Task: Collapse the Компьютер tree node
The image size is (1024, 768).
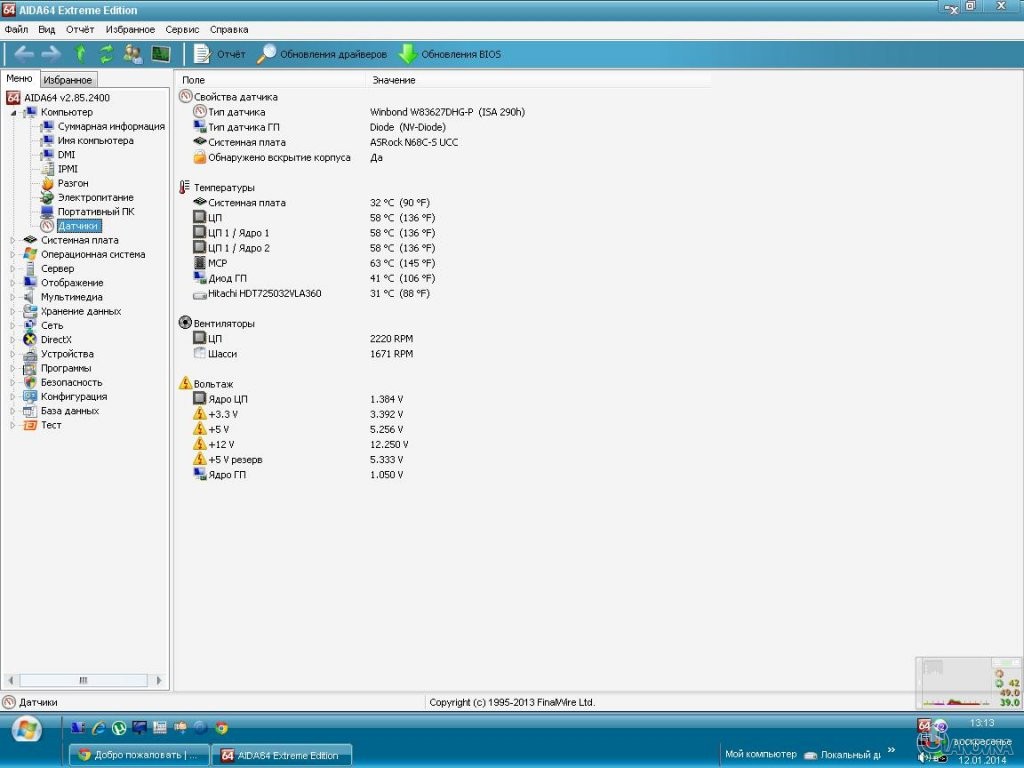Action: (13, 112)
